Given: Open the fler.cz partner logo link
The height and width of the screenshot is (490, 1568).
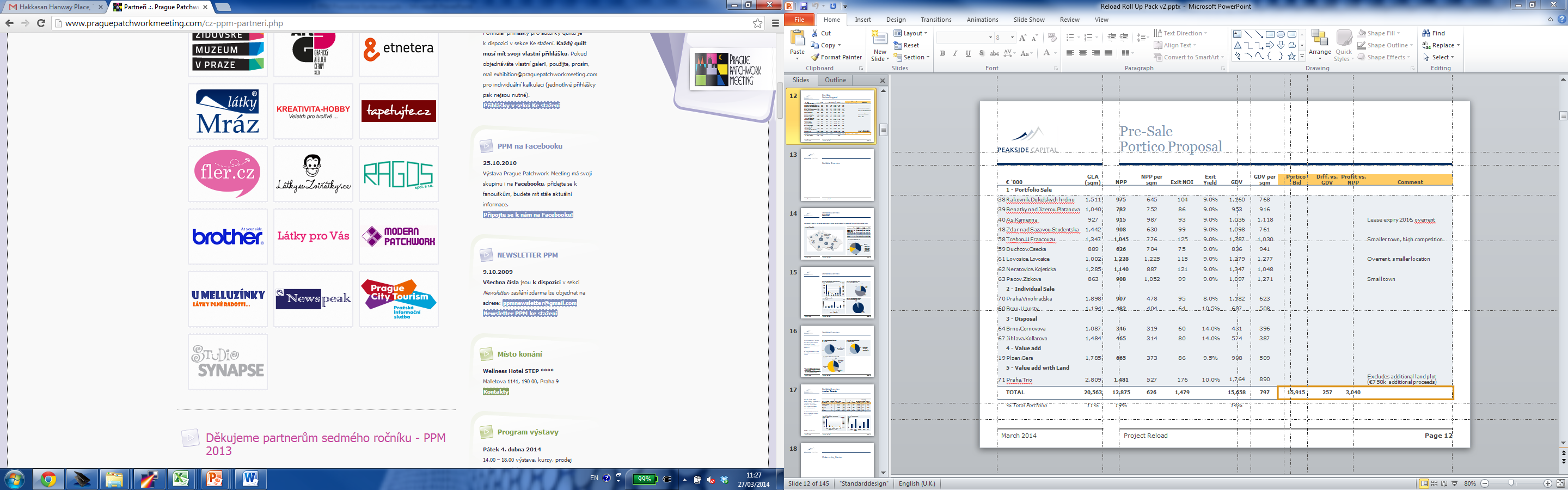Looking at the screenshot, I should click(x=228, y=174).
